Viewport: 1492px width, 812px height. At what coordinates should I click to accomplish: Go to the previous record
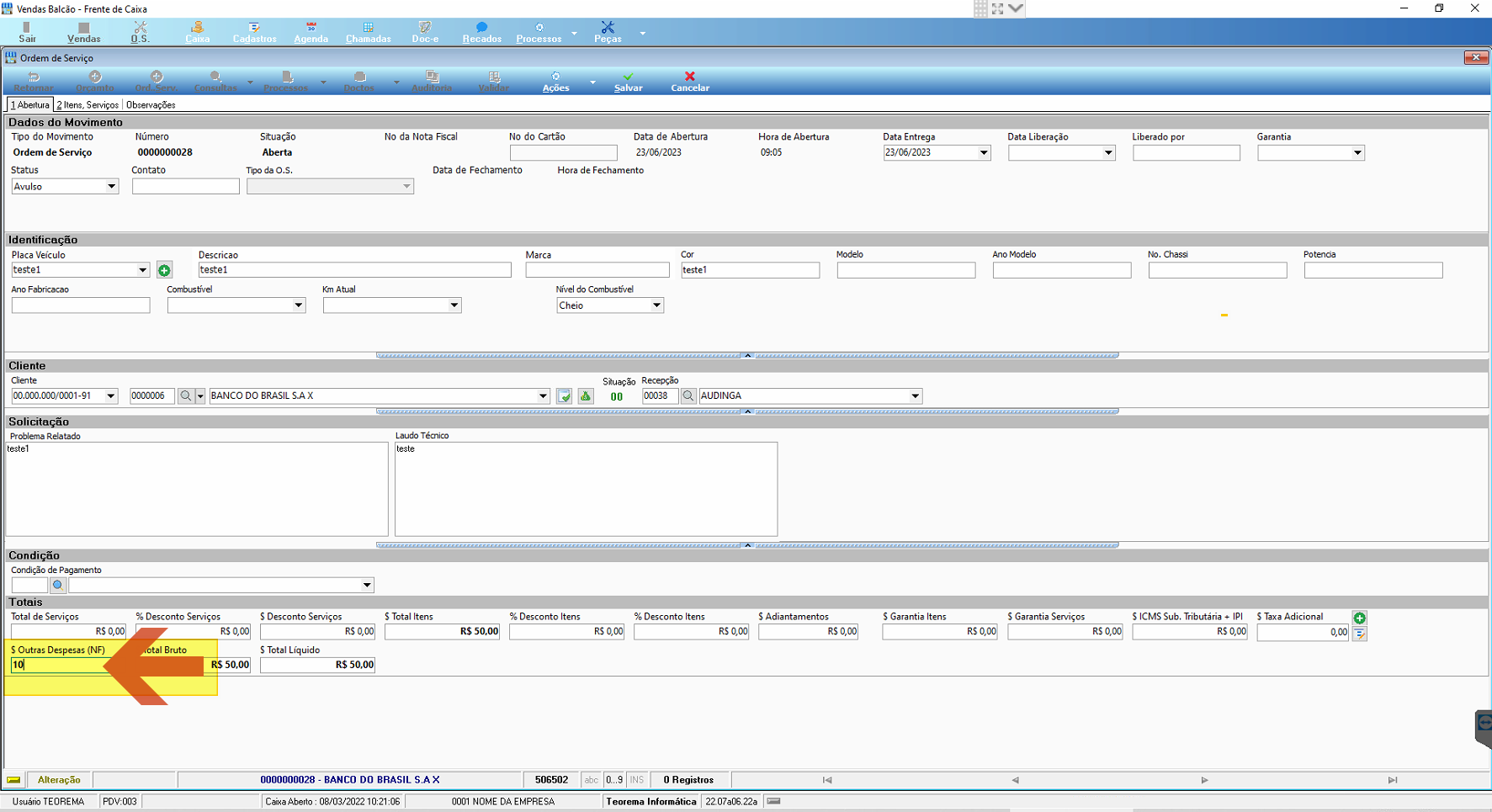click(x=1015, y=780)
